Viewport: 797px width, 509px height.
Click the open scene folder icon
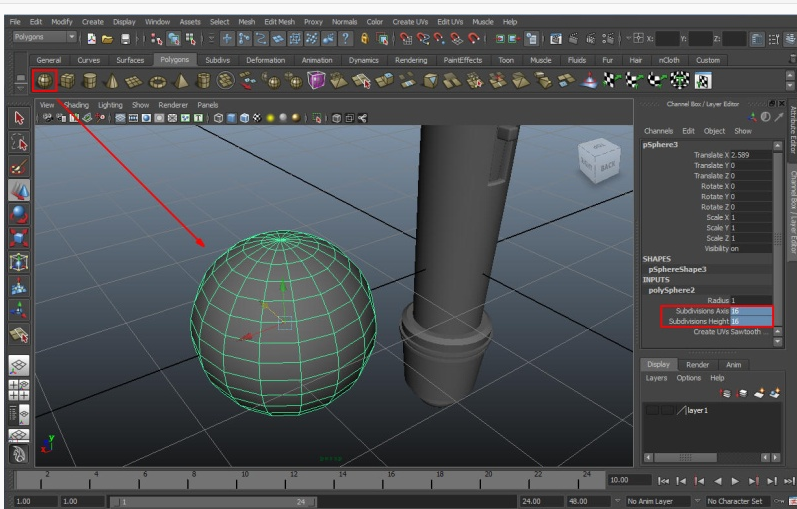107,39
